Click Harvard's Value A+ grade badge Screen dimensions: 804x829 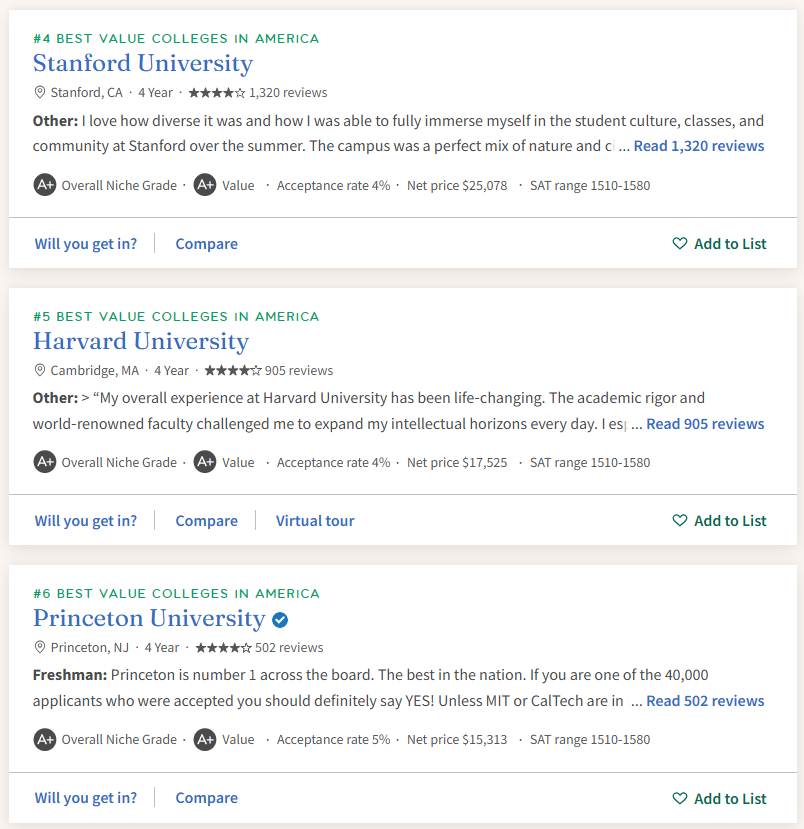(205, 462)
